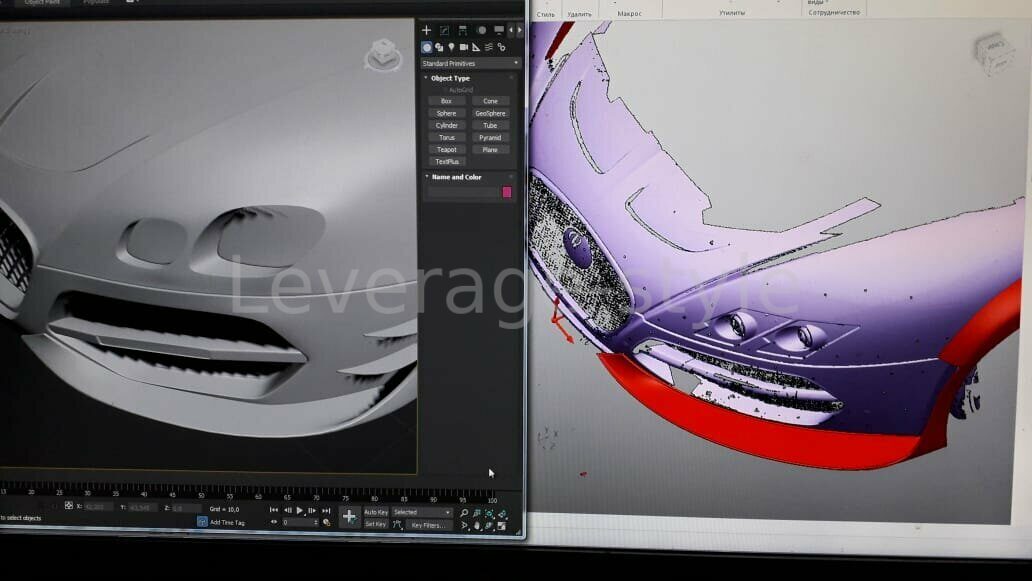Jump to the timeline start frame
Viewport: 1032px width, 581px height.
point(274,511)
